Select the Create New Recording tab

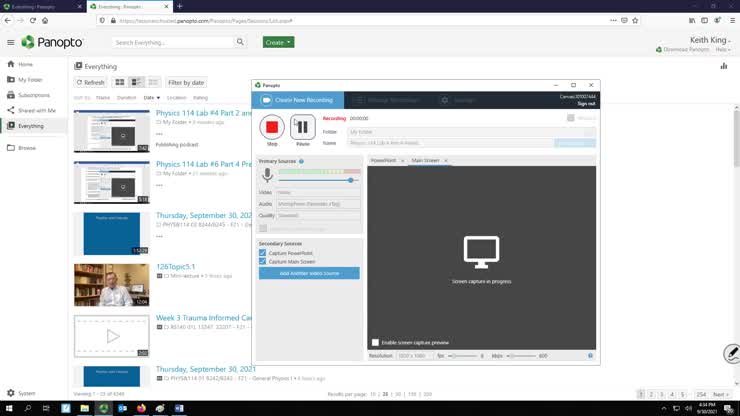click(x=298, y=100)
